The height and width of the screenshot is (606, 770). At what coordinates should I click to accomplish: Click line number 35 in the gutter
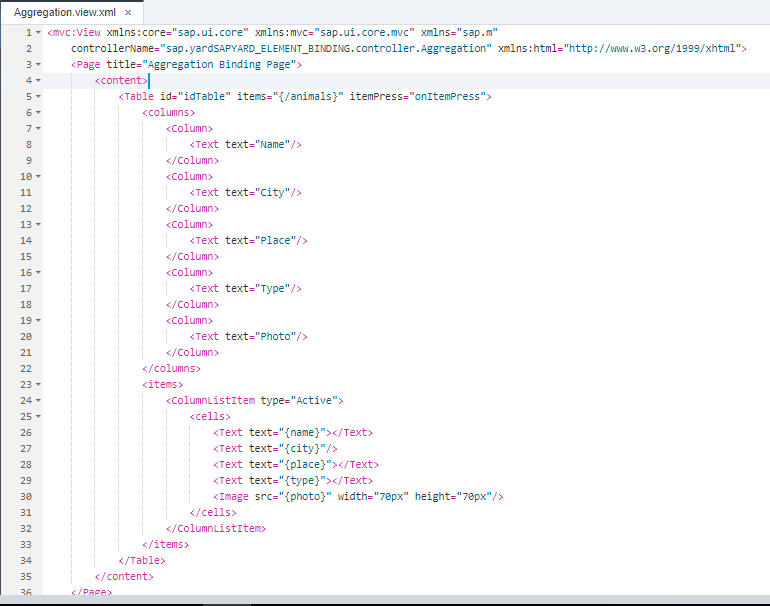coord(26,577)
